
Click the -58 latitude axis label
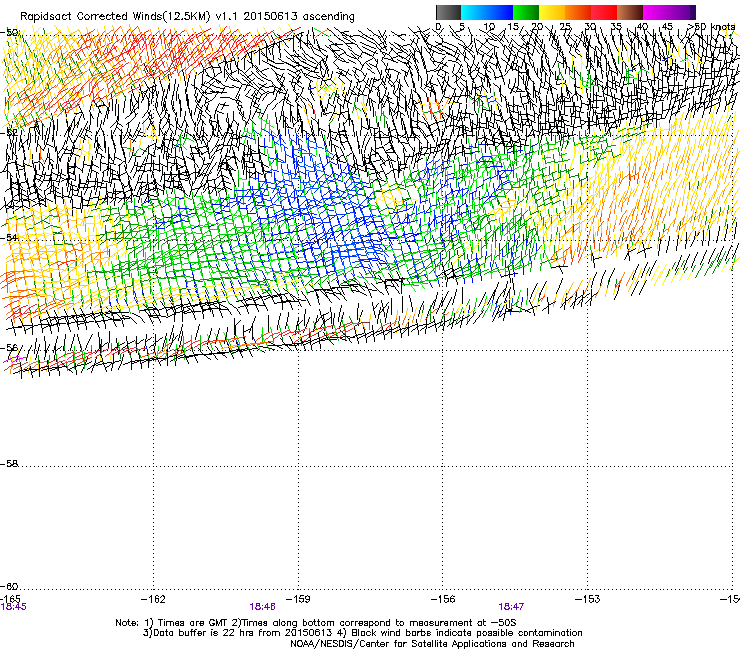point(9,464)
